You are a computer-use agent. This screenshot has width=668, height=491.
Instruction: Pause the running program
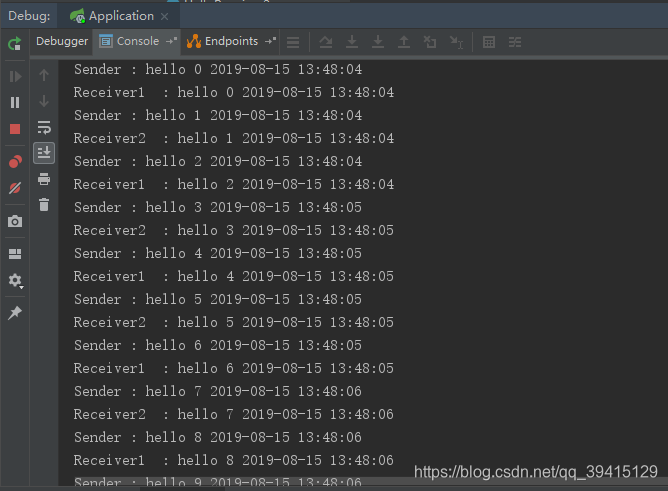[15, 103]
